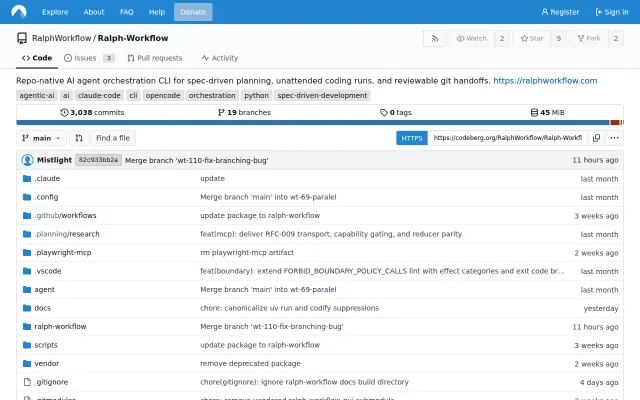This screenshot has width=640, height=400.
Task: Open the three-dots more clone options
Action: coord(614,138)
